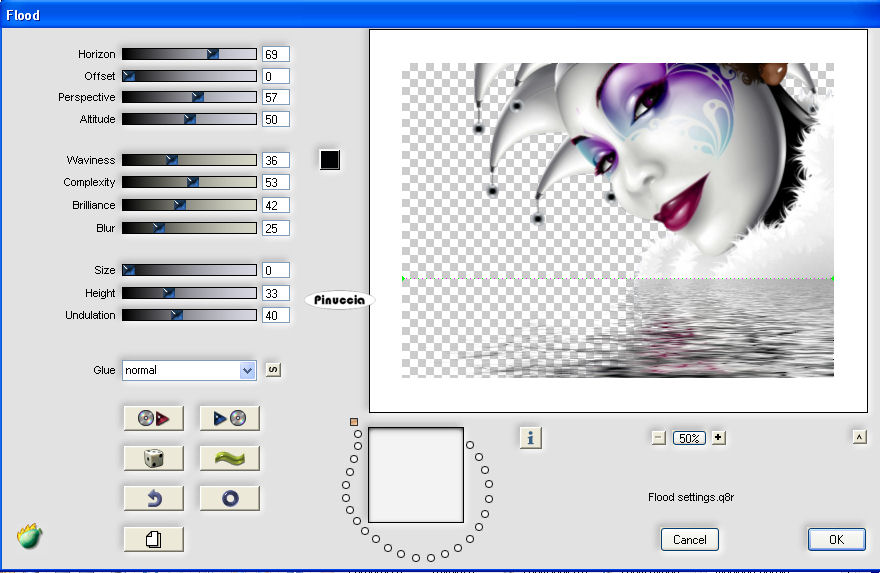Click the Altitude value field 50
880x573 pixels.
276,120
